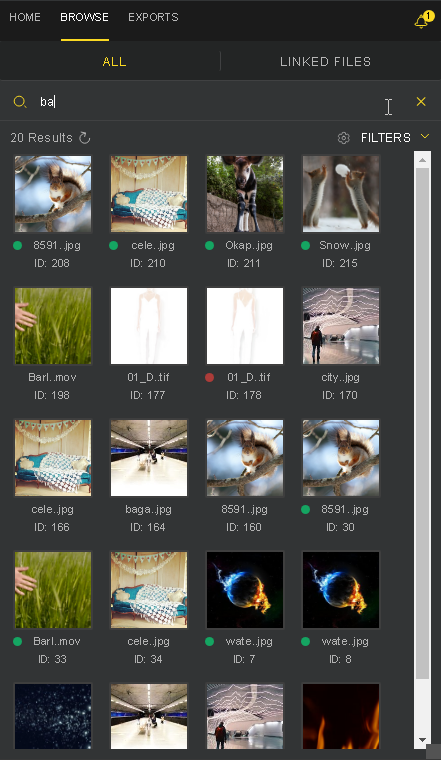Open the notifications bell icon
Image resolution: width=441 pixels, height=760 pixels.
(x=423, y=20)
